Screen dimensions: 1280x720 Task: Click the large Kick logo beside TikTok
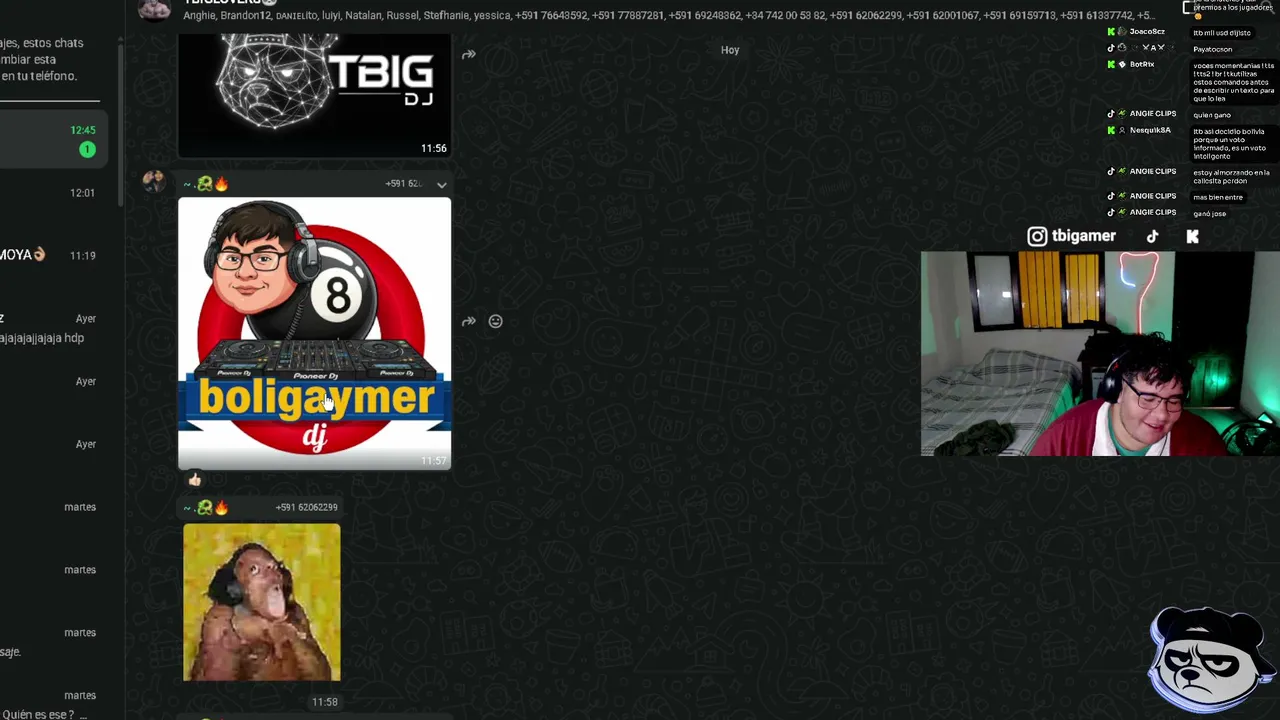coord(1192,236)
